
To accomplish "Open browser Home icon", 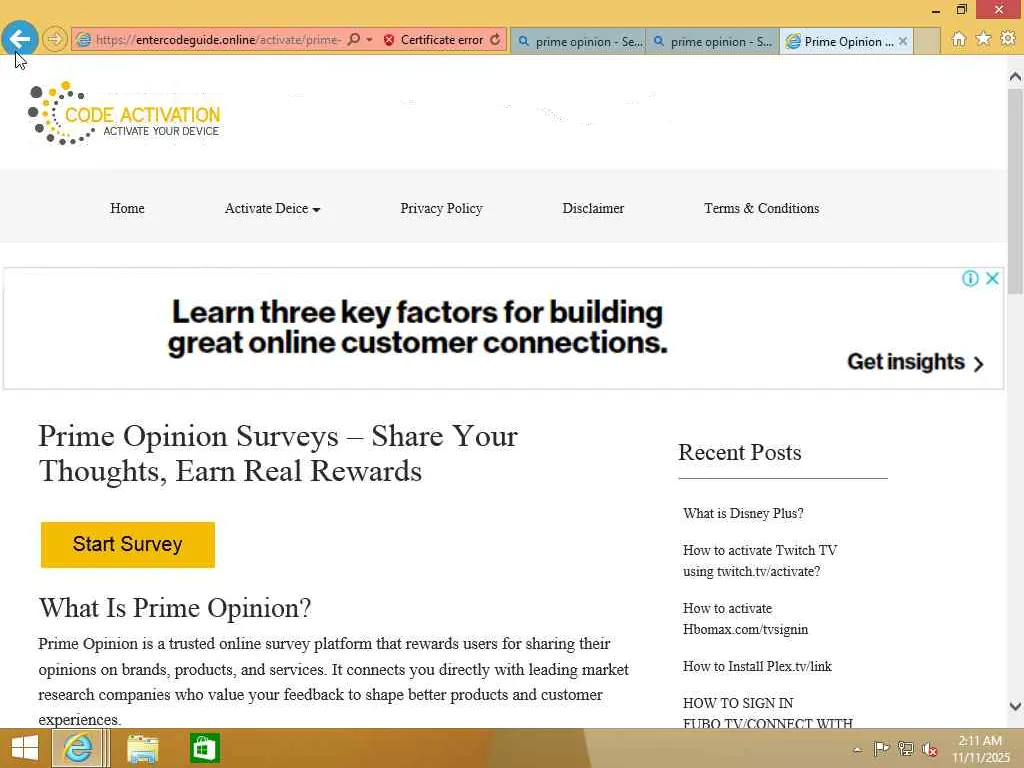I will (x=959, y=39).
